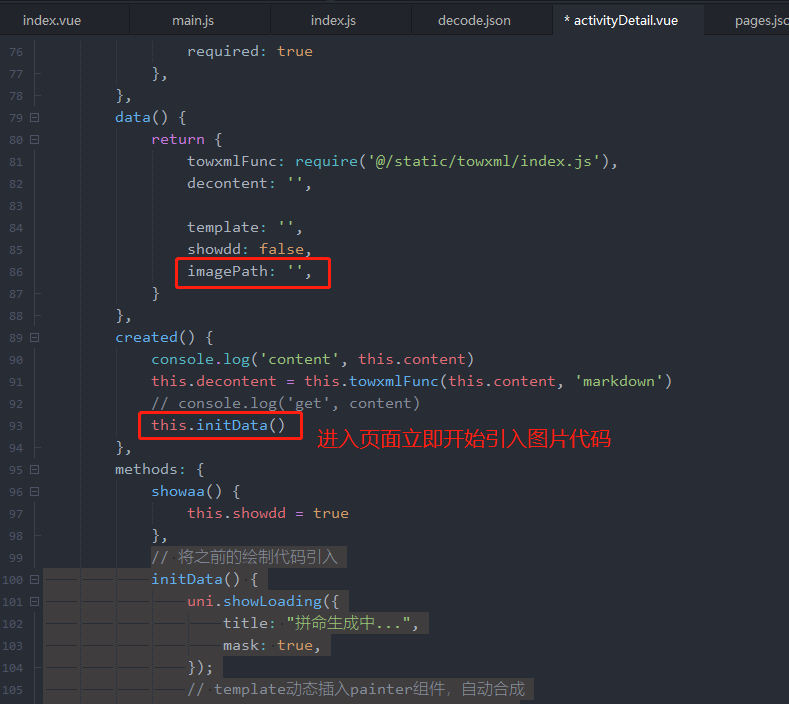
Task: Click line number 81 in gutter
Action: click(x=16, y=162)
